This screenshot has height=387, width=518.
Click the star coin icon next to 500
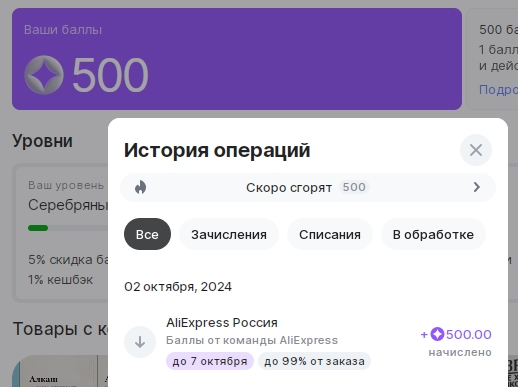click(x=44, y=75)
